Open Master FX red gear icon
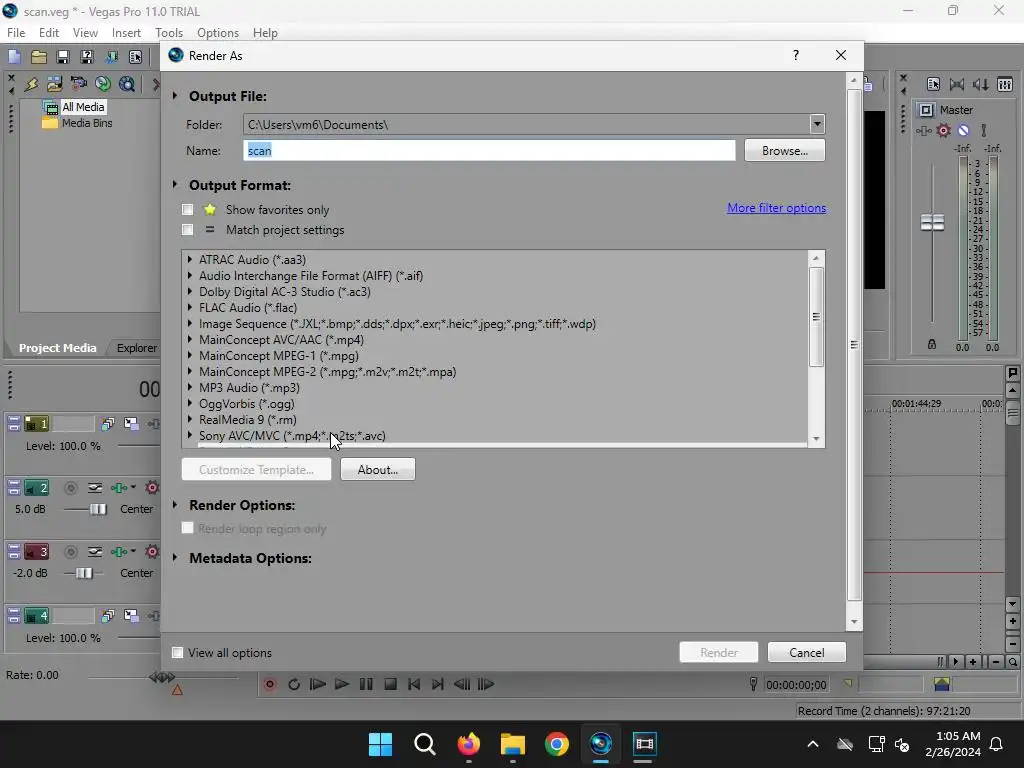Viewport: 1024px width, 768px height. [x=944, y=130]
